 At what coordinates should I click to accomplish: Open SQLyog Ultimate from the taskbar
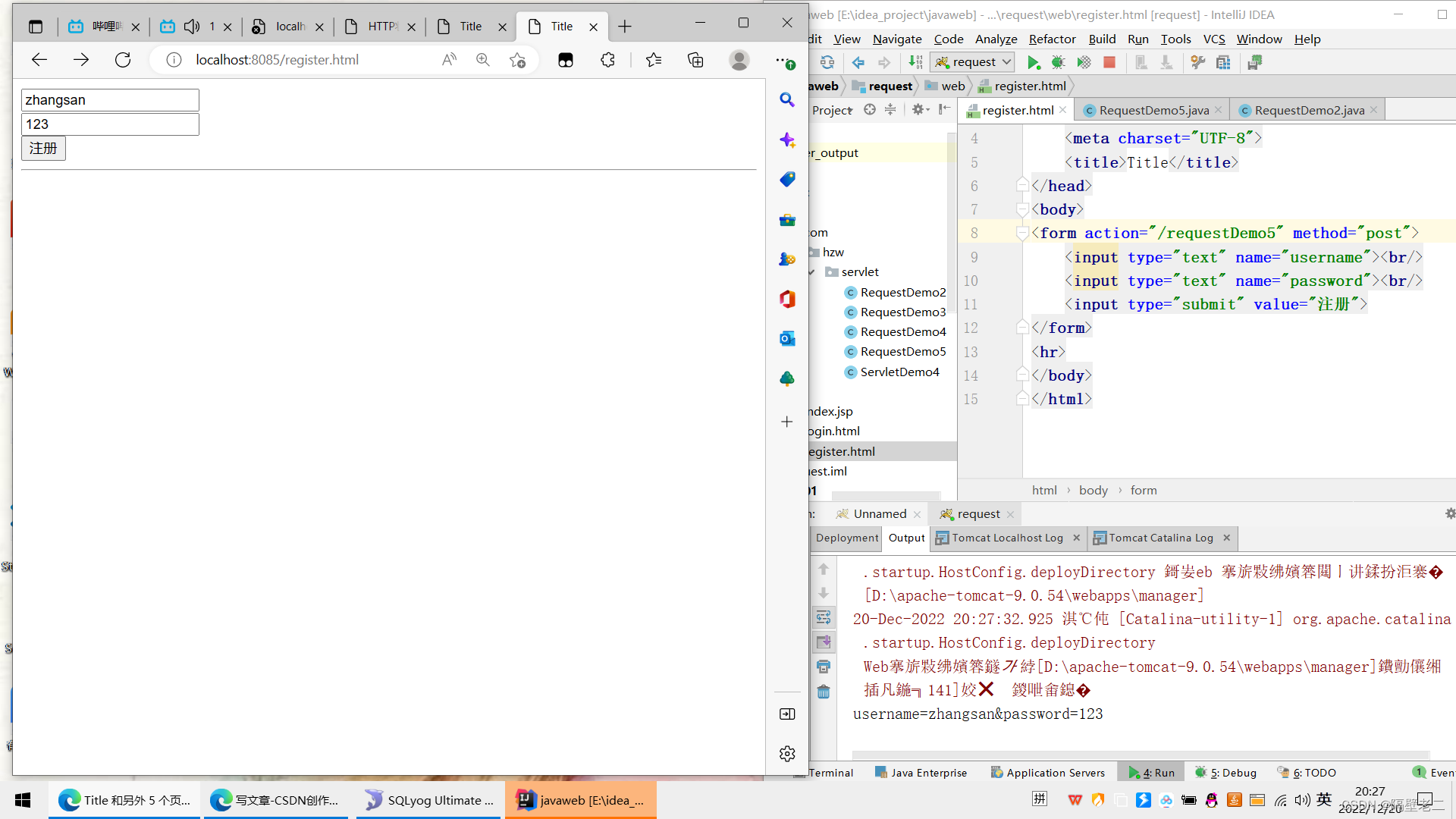pos(429,800)
